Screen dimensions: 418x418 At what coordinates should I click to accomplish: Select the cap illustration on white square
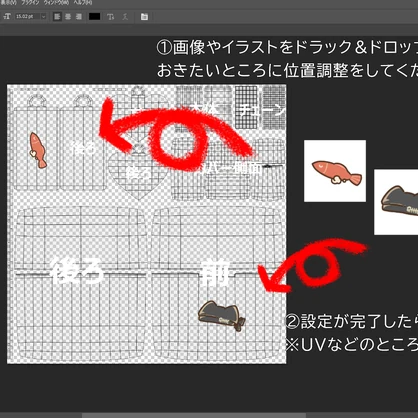click(x=396, y=202)
